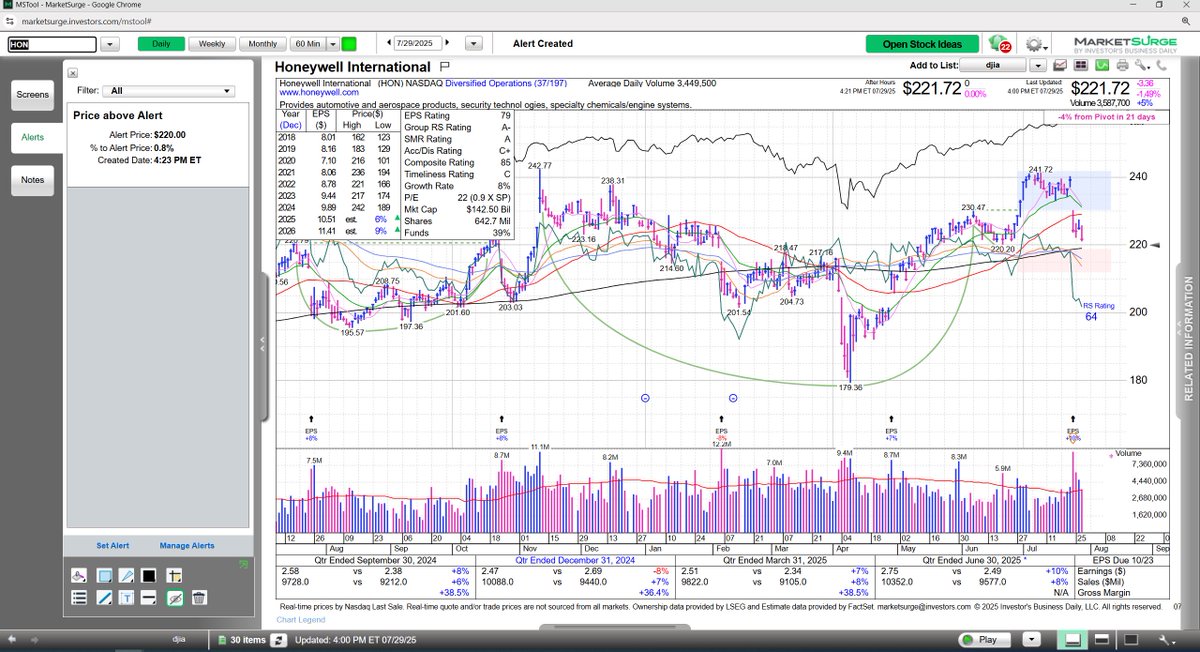Click the green chart pattern icon
Image resolution: width=1200 pixels, height=652 pixels.
pos(1102,65)
